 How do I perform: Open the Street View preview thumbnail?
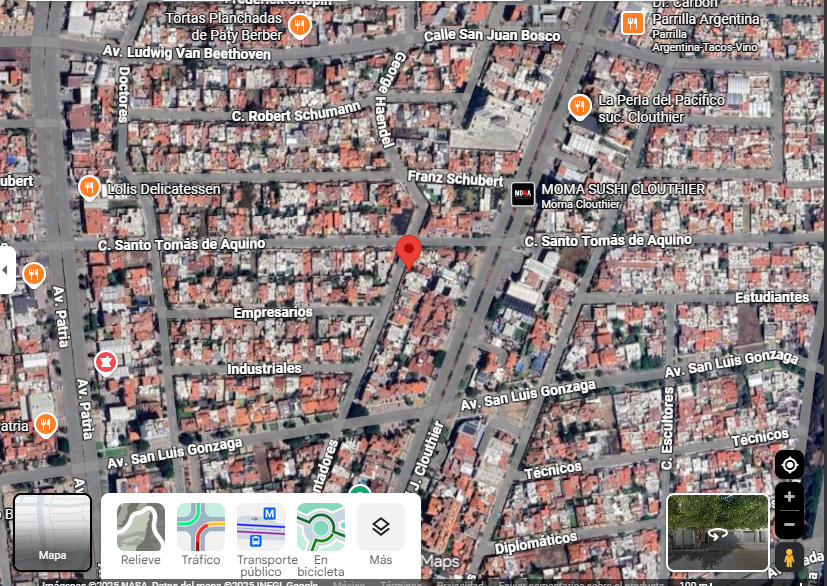pyautogui.click(x=717, y=532)
